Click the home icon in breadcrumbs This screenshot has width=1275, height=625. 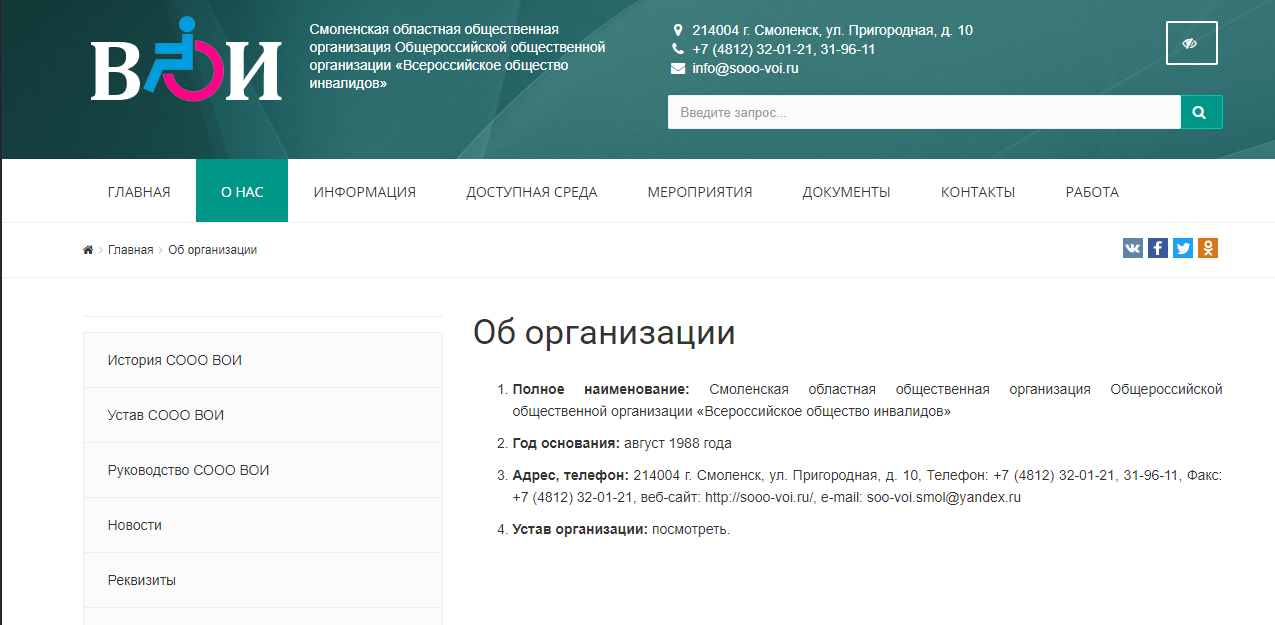pos(88,250)
